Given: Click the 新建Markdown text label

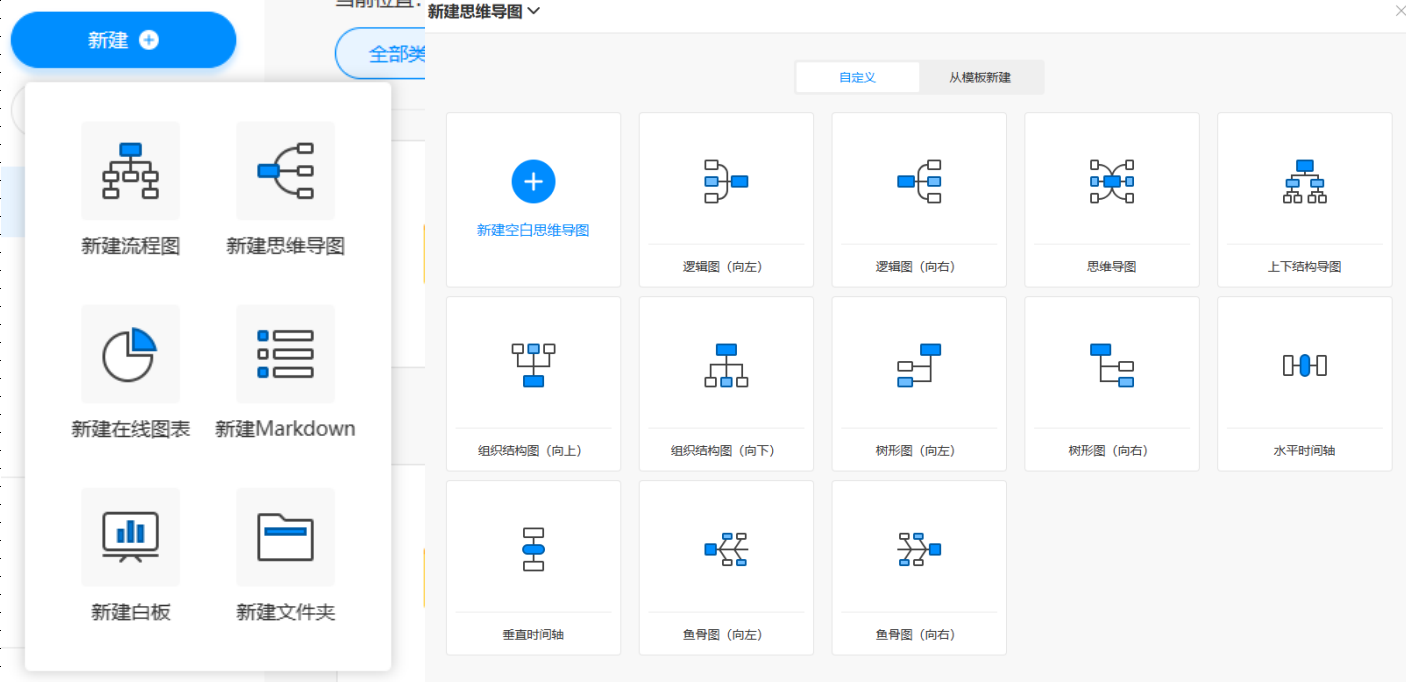Looking at the screenshot, I should coord(286,429).
